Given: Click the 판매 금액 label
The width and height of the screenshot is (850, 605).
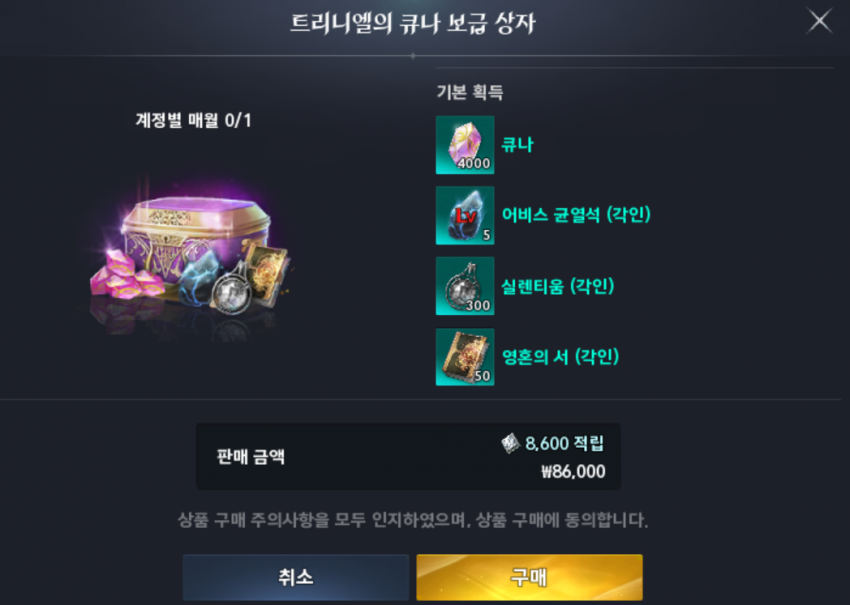Looking at the screenshot, I should point(250,456).
